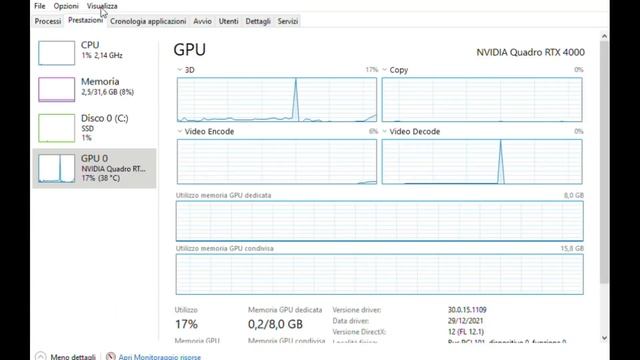Click the Video Encode usage graph
Screen dimensions: 640x360
click(277, 162)
